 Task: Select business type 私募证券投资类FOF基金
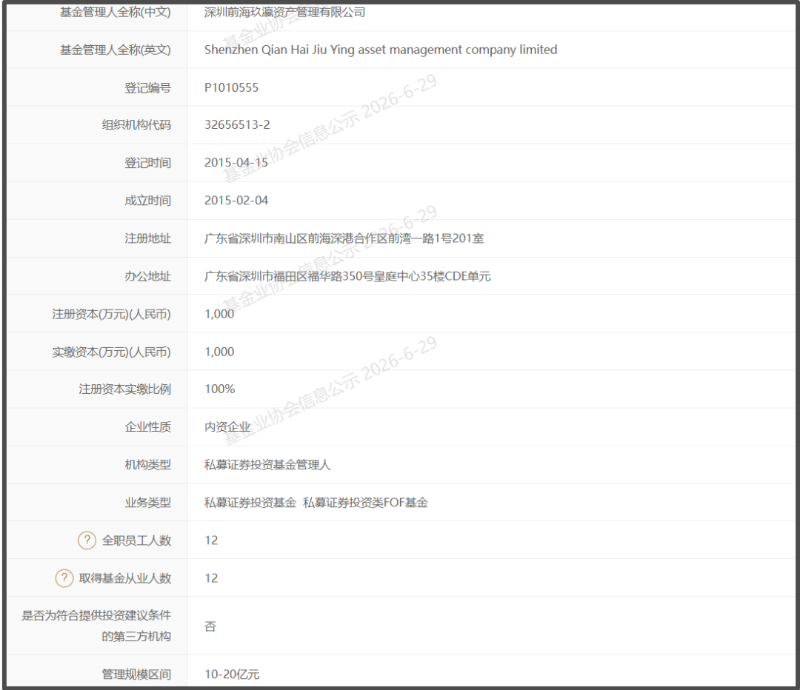(x=365, y=502)
